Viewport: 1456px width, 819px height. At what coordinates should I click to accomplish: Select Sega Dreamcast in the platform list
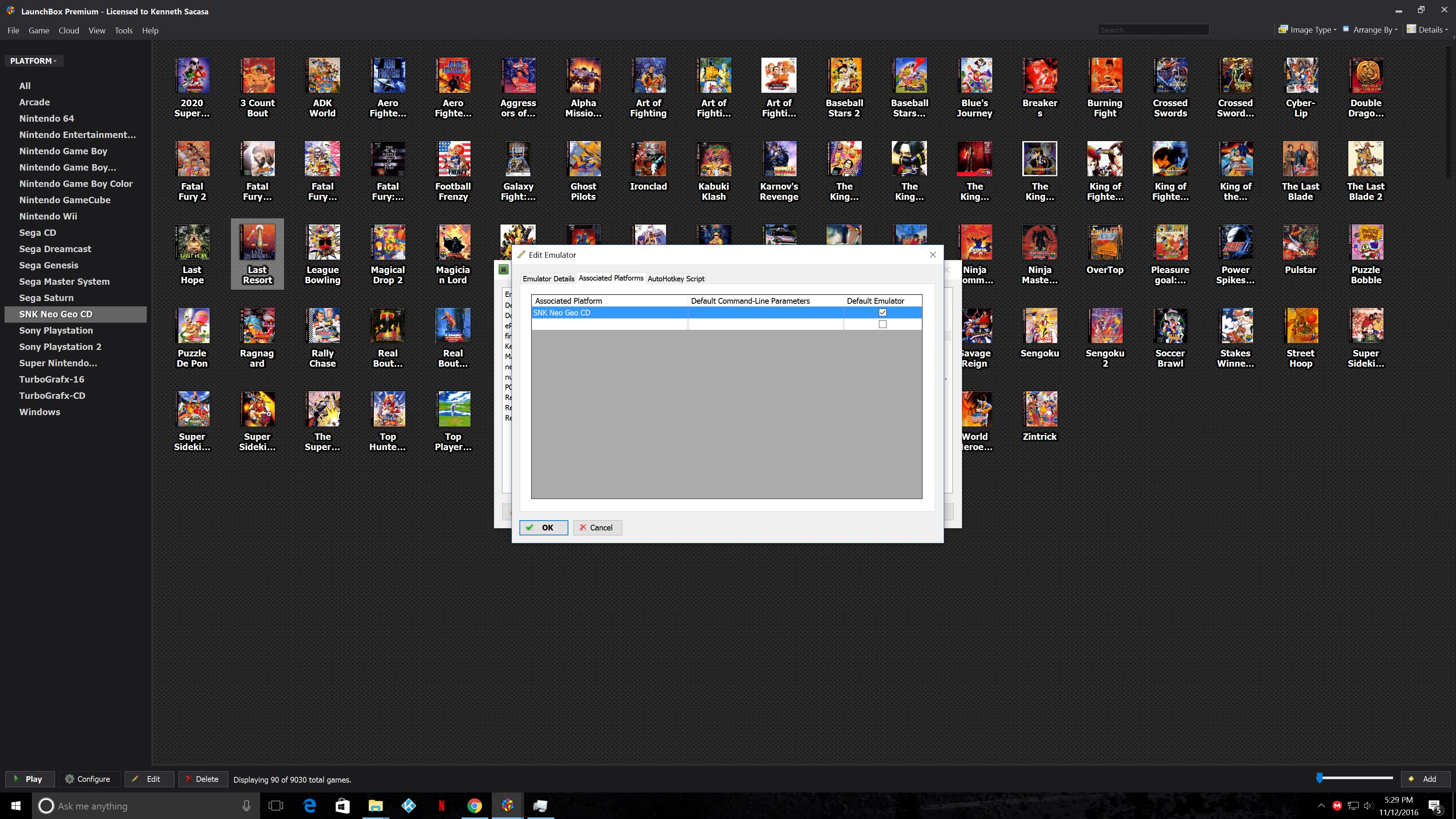(x=55, y=249)
